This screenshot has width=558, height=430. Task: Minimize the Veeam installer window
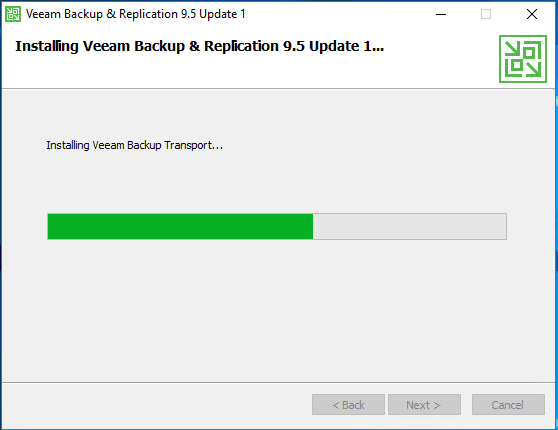(x=441, y=14)
